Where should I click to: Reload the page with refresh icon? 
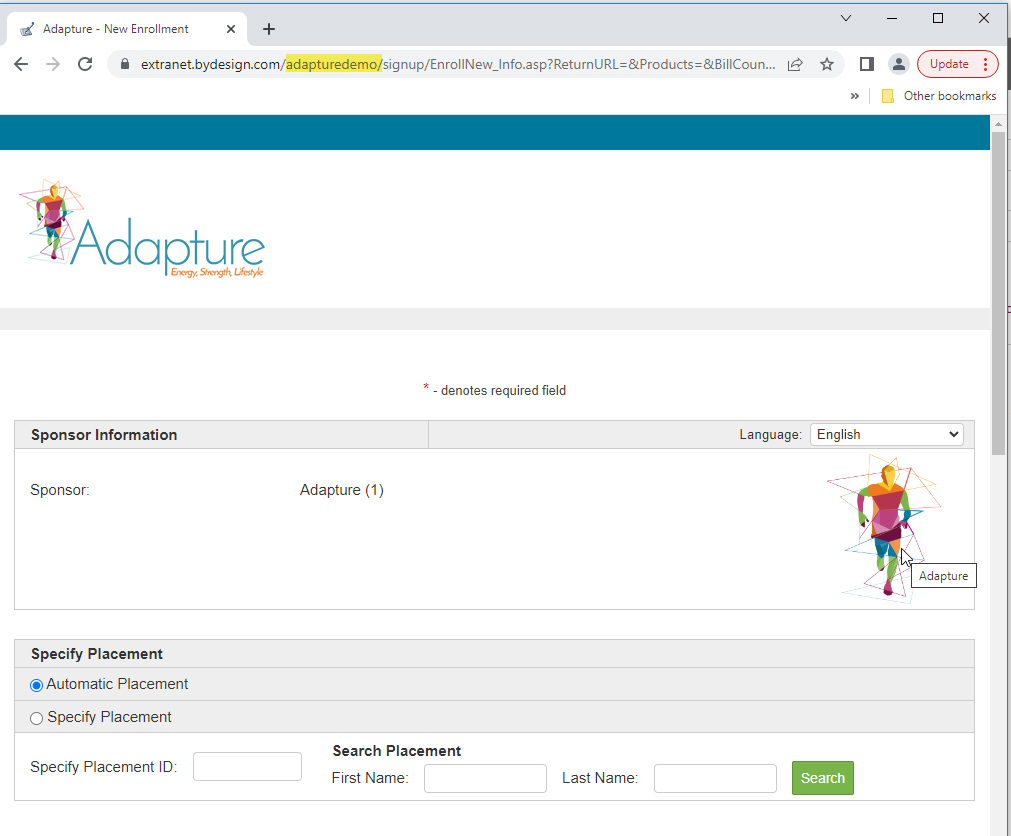84,64
